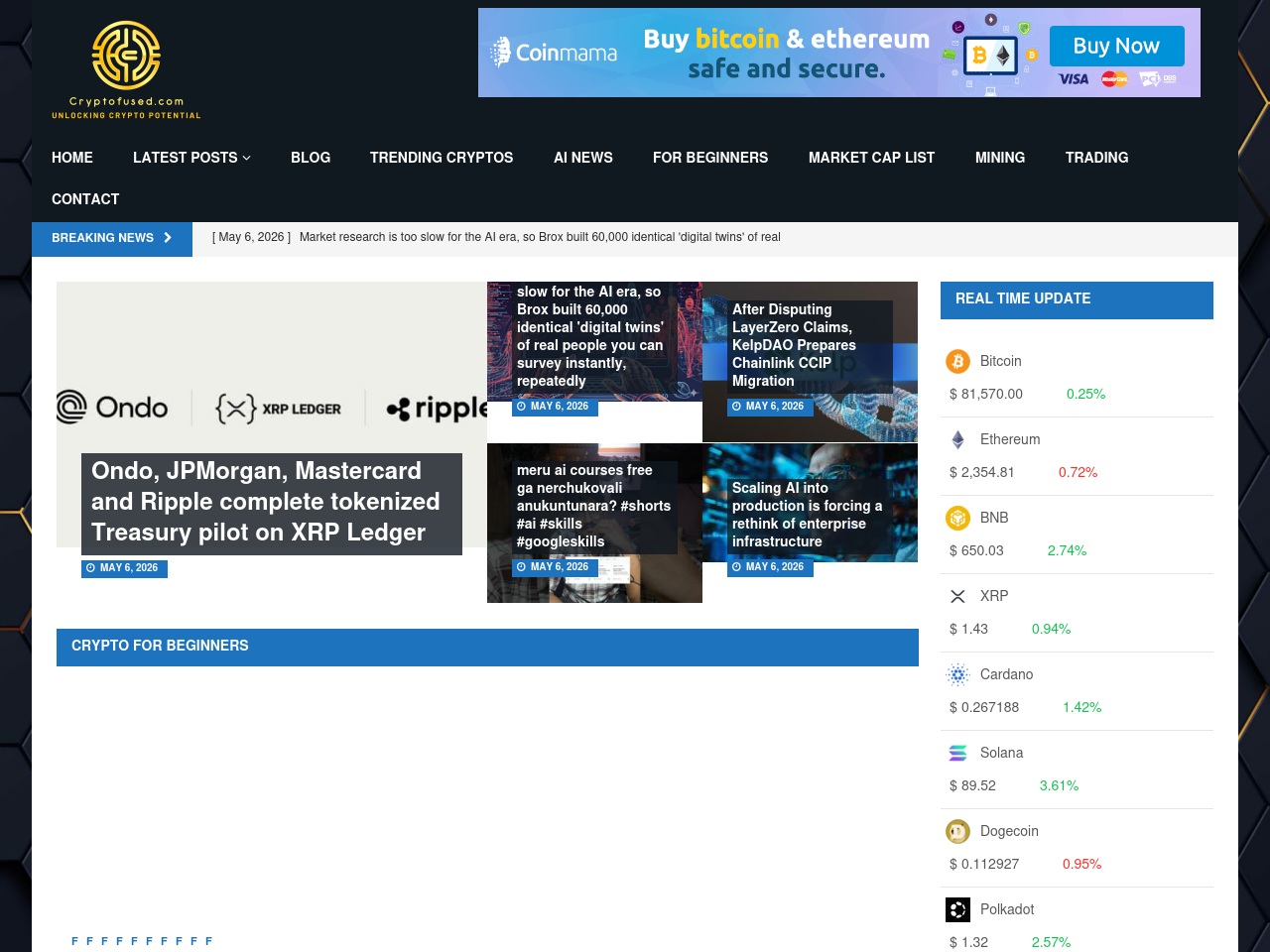Open the KelpDAO Chainlink CCIP Migration article

point(794,345)
